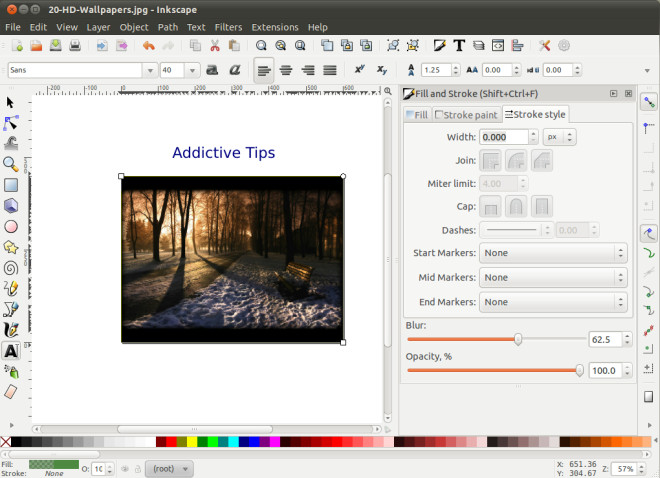Viewport: 660px width, 478px height.
Task: Expand text toolbar overflow arrow
Action: [x=647, y=71]
